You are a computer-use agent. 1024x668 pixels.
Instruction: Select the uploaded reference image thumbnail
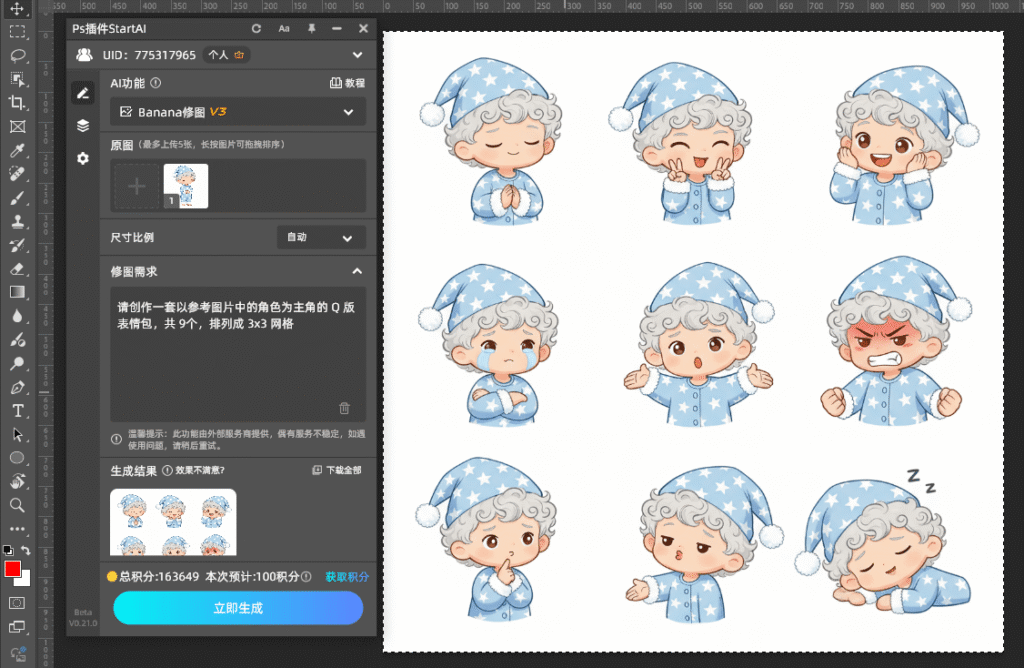(x=187, y=186)
